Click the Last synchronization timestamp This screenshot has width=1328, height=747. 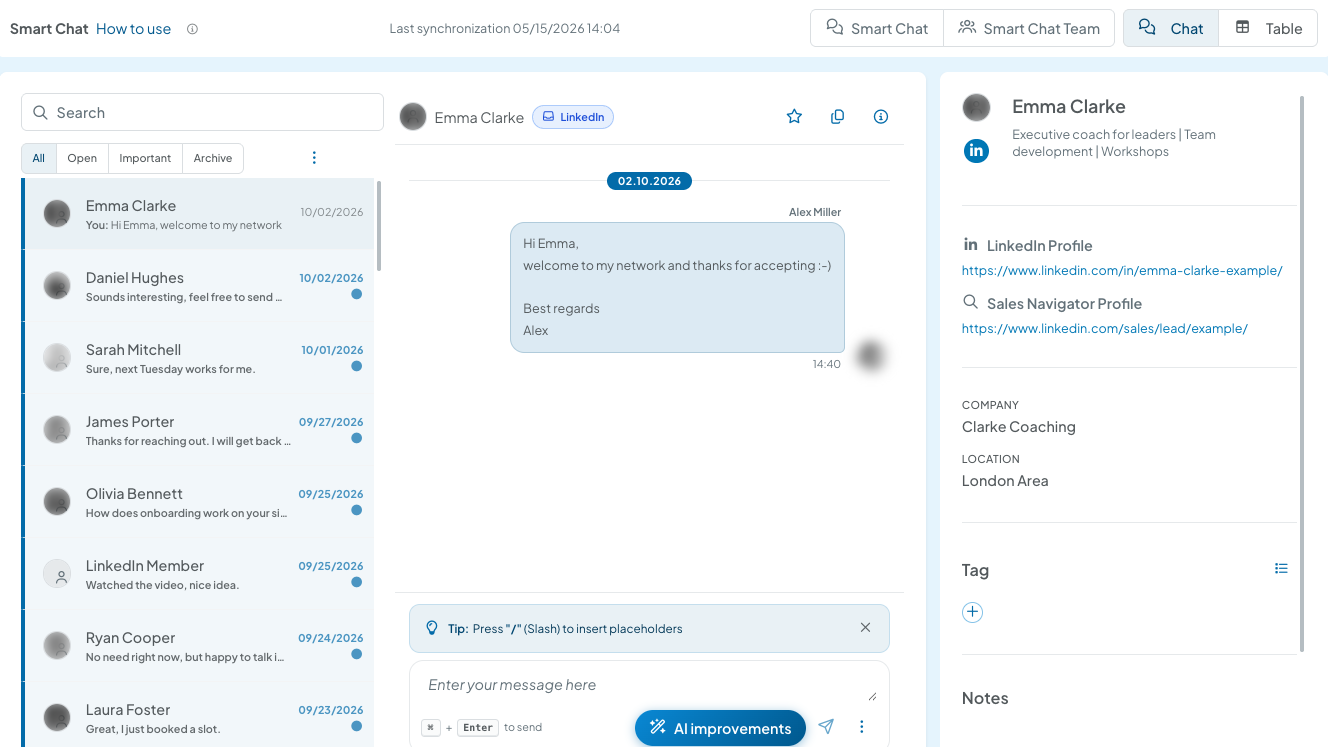505,29
